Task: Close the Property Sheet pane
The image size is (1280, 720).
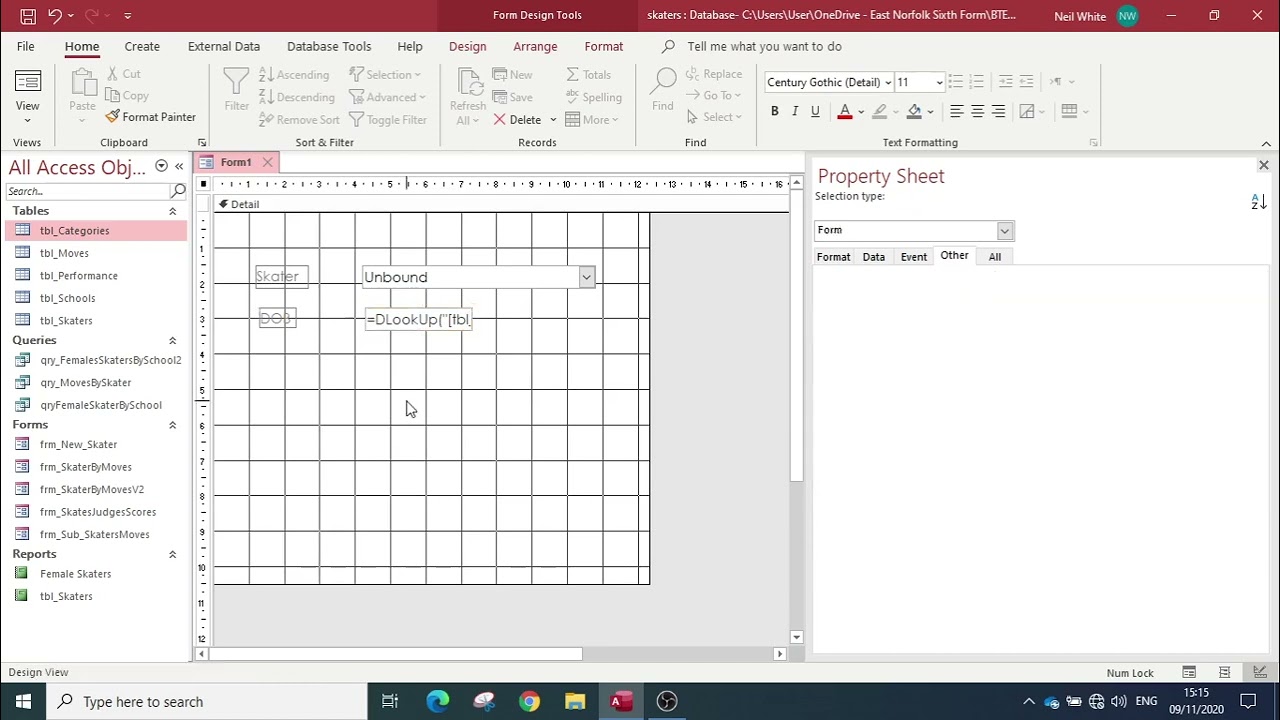Action: 1264,165
